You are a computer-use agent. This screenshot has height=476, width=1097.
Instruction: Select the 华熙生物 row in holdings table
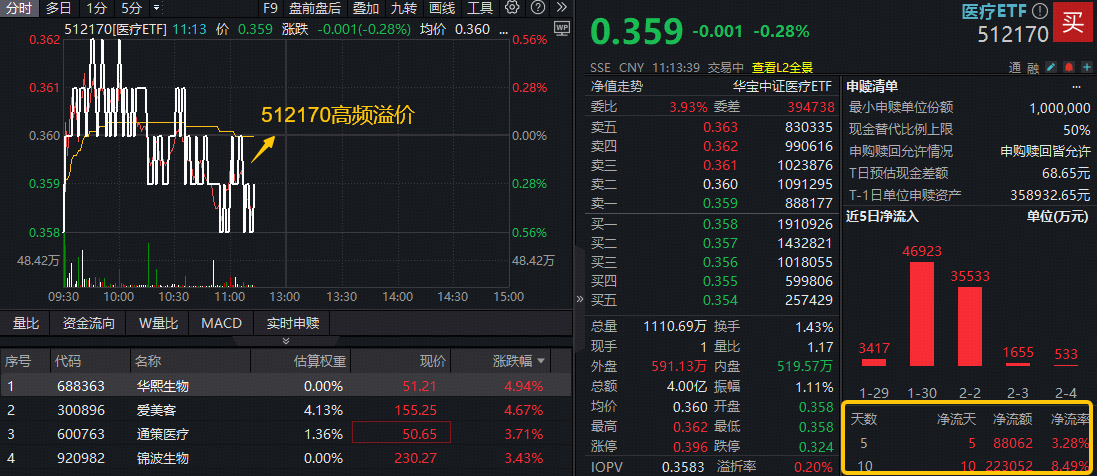coord(162,385)
